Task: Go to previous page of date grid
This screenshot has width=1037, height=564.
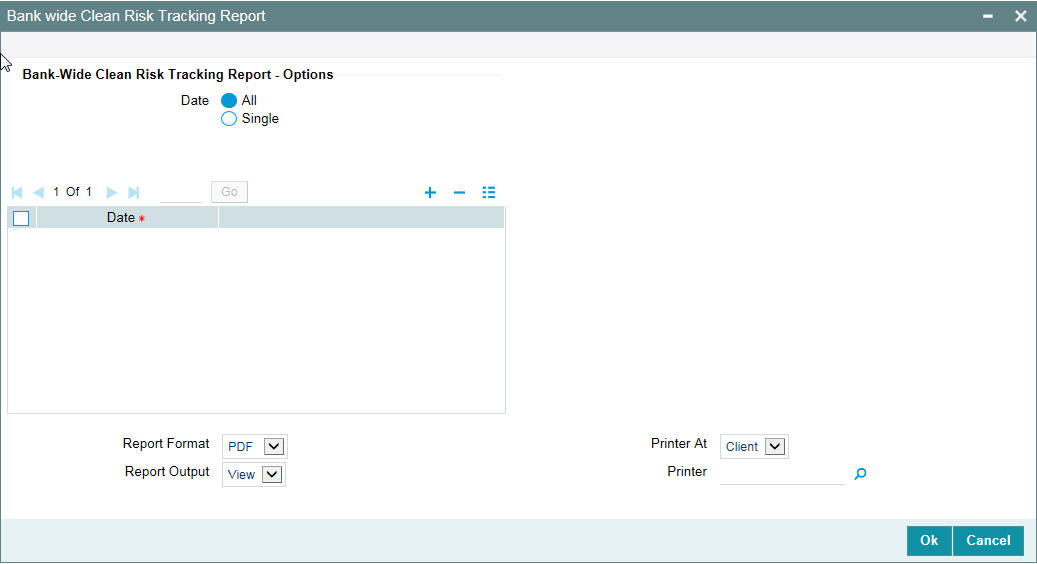Action: 38,192
